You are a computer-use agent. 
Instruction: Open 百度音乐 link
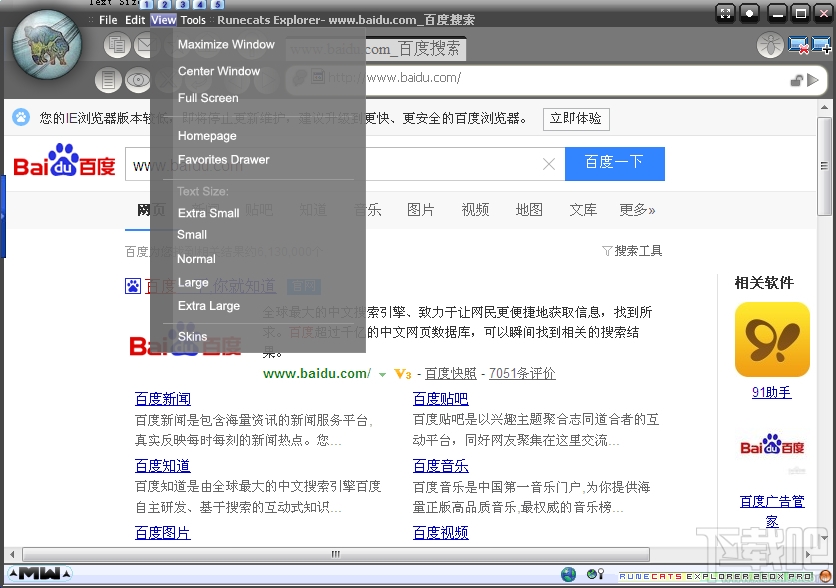(x=440, y=466)
